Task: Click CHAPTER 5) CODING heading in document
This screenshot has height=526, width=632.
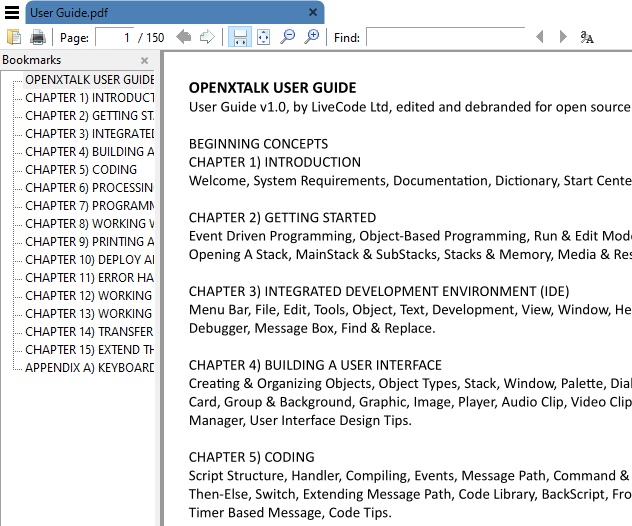Action: tap(252, 457)
